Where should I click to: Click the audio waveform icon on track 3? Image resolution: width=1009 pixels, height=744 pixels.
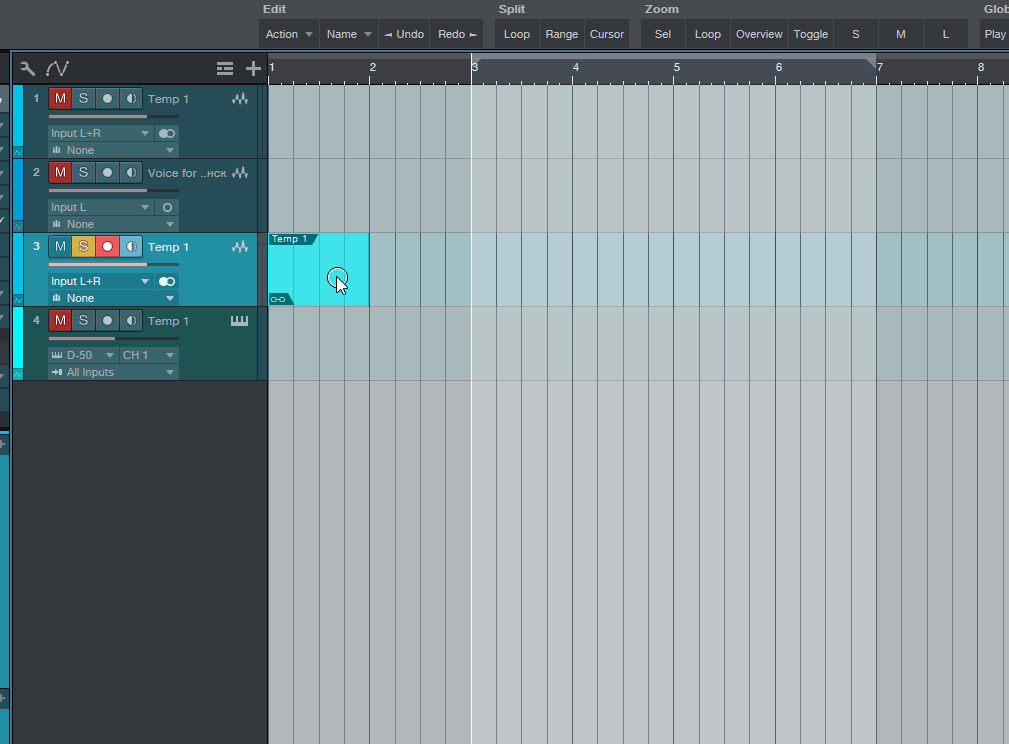240,247
